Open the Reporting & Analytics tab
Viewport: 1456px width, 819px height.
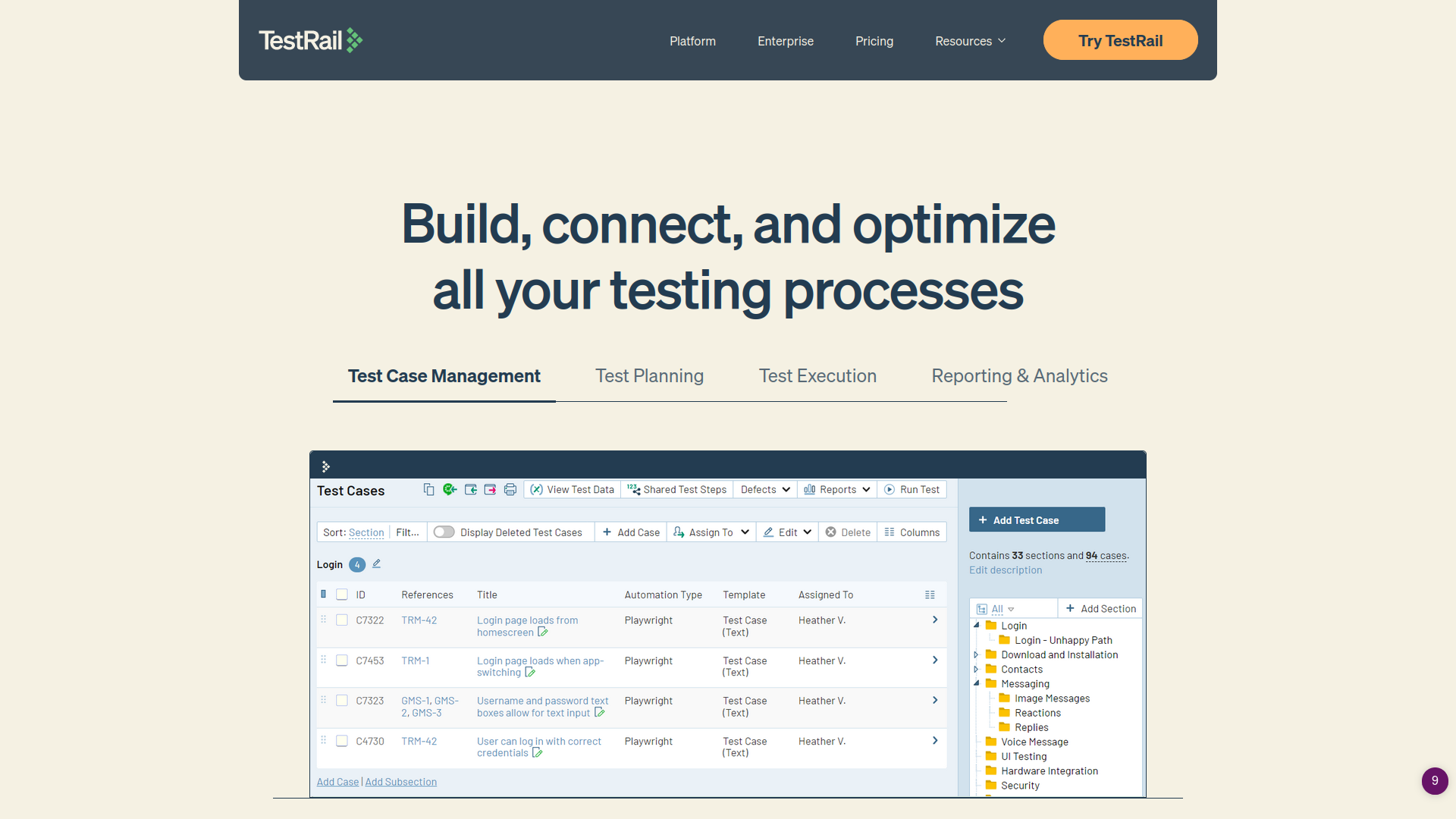tap(1019, 375)
